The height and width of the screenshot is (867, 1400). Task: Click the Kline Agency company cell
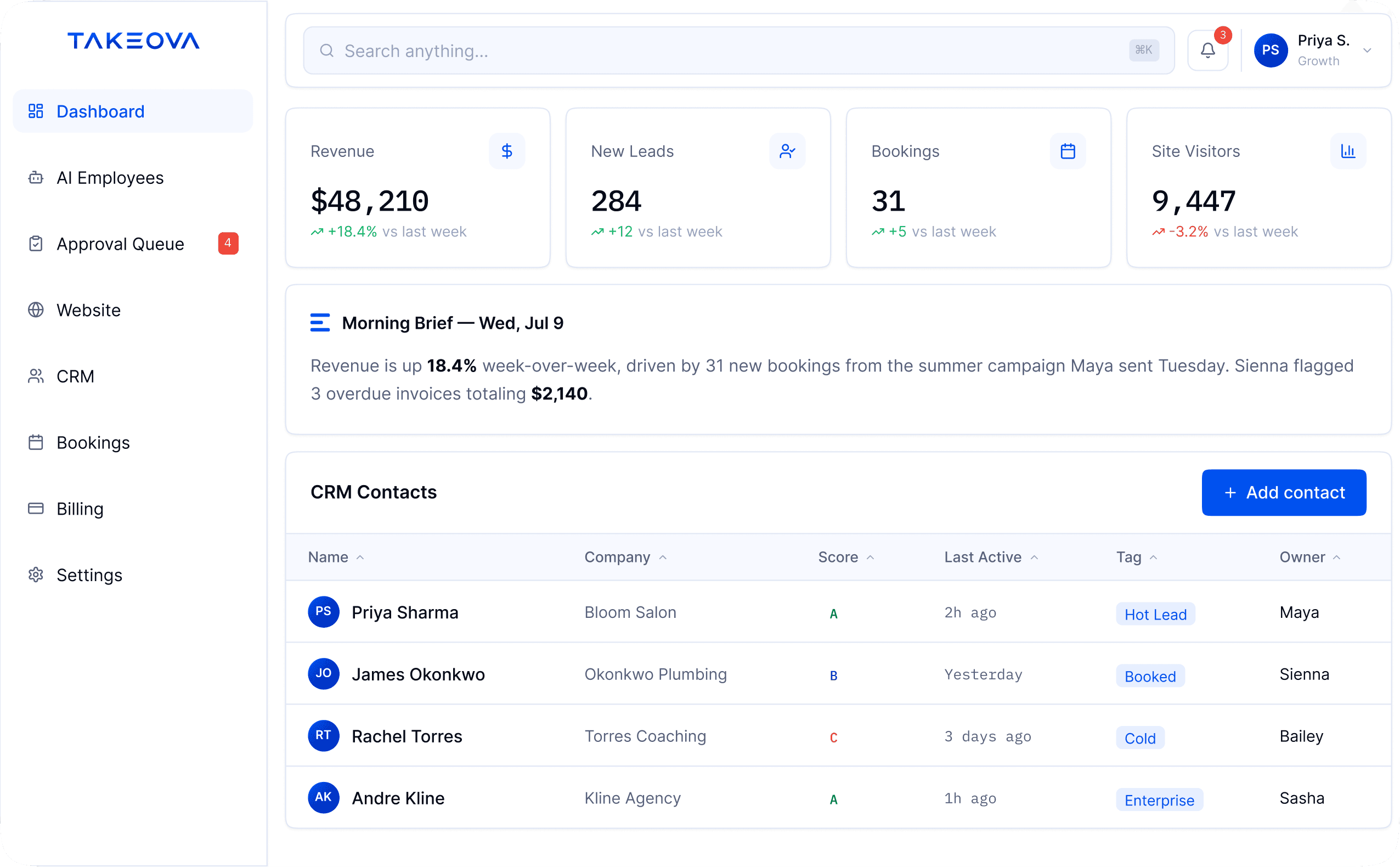(633, 798)
